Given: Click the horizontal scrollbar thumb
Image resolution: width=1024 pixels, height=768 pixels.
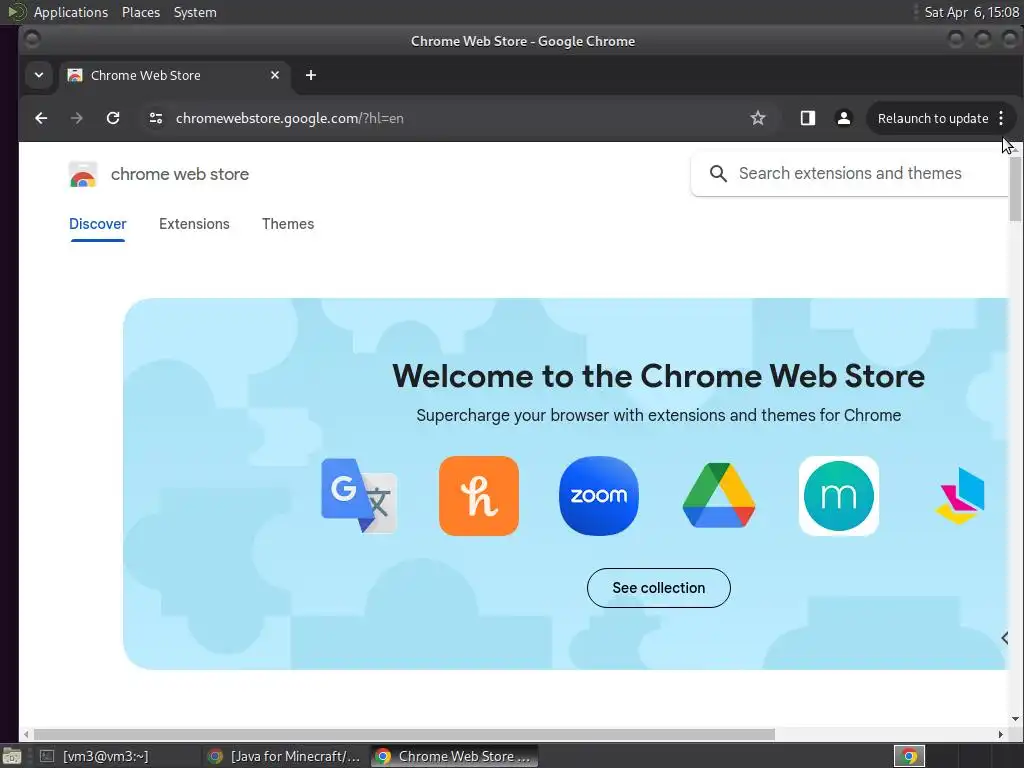Looking at the screenshot, I should pos(404,734).
